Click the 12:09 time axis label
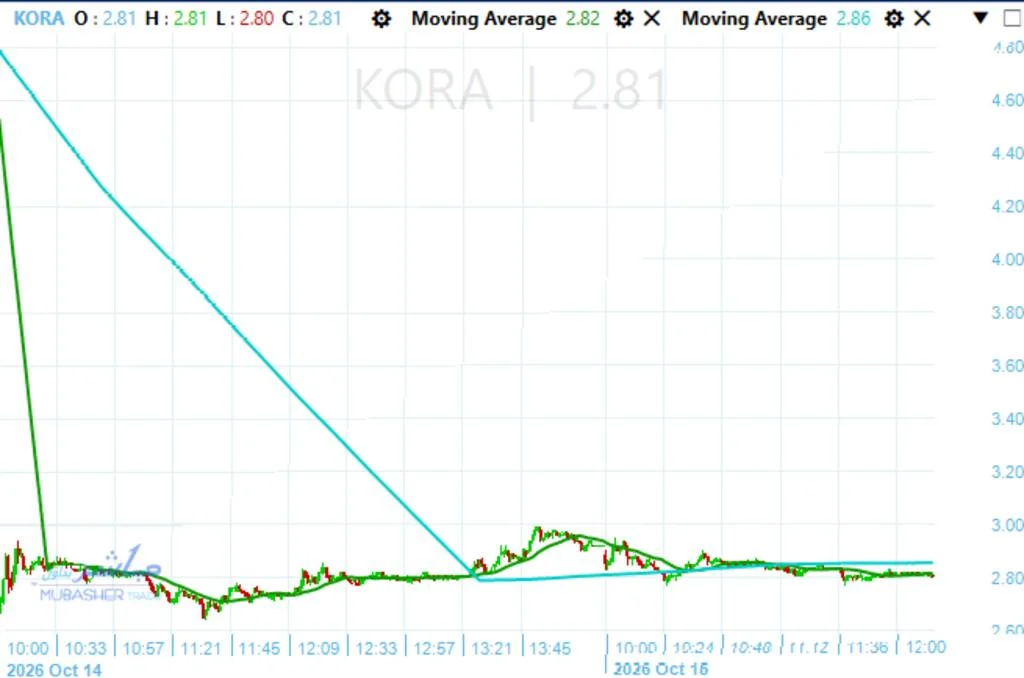 [319, 649]
